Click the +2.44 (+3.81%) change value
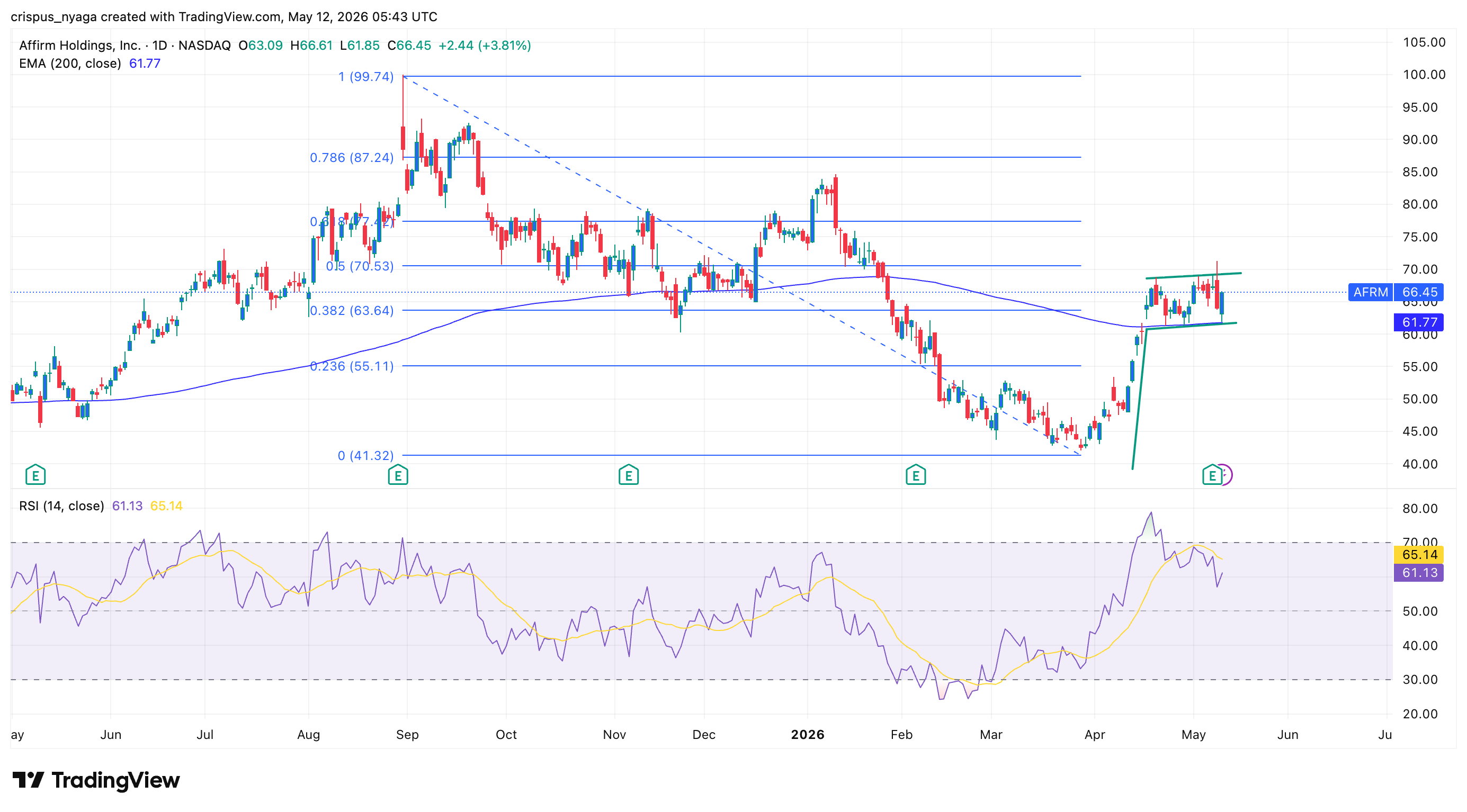The image size is (1467, 812). point(485,45)
